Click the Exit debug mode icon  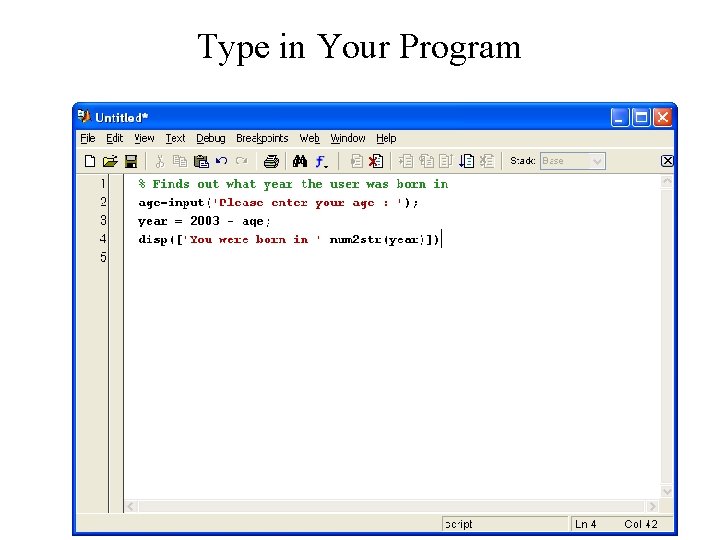click(487, 161)
